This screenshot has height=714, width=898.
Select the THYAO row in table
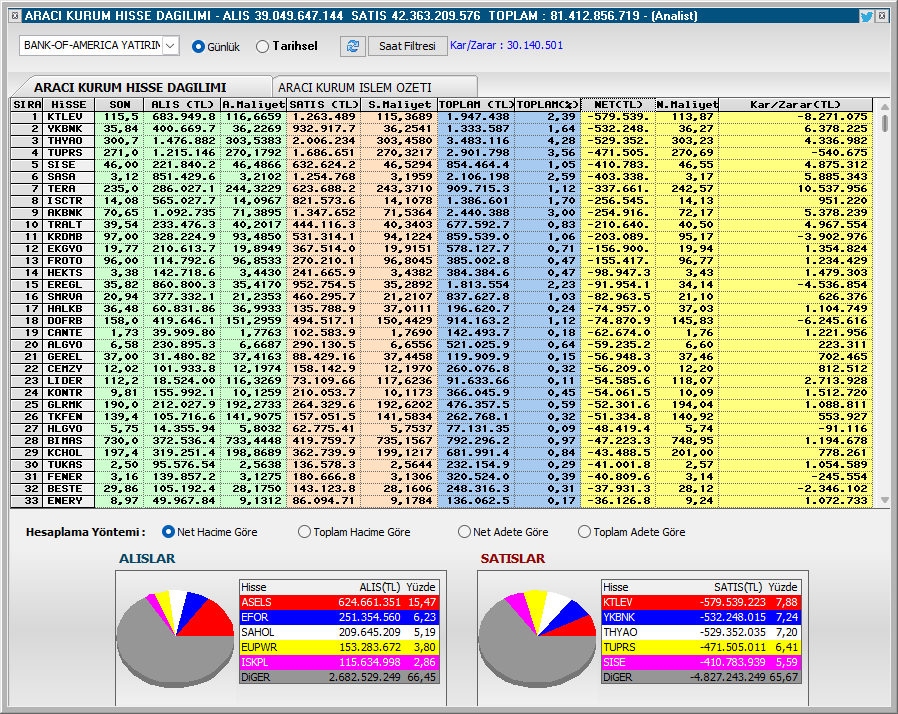442,141
